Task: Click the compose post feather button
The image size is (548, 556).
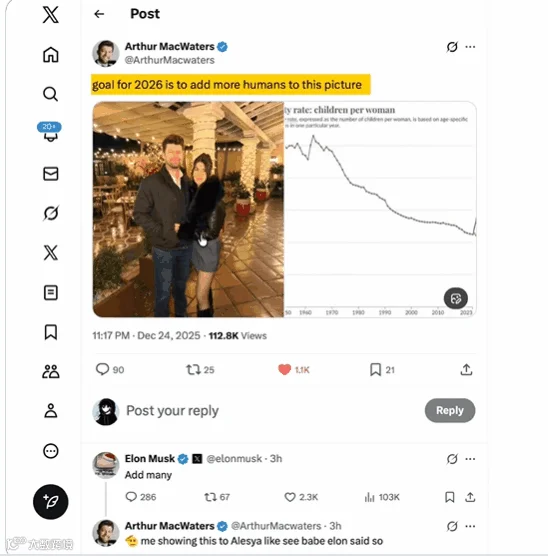Action: pos(51,502)
